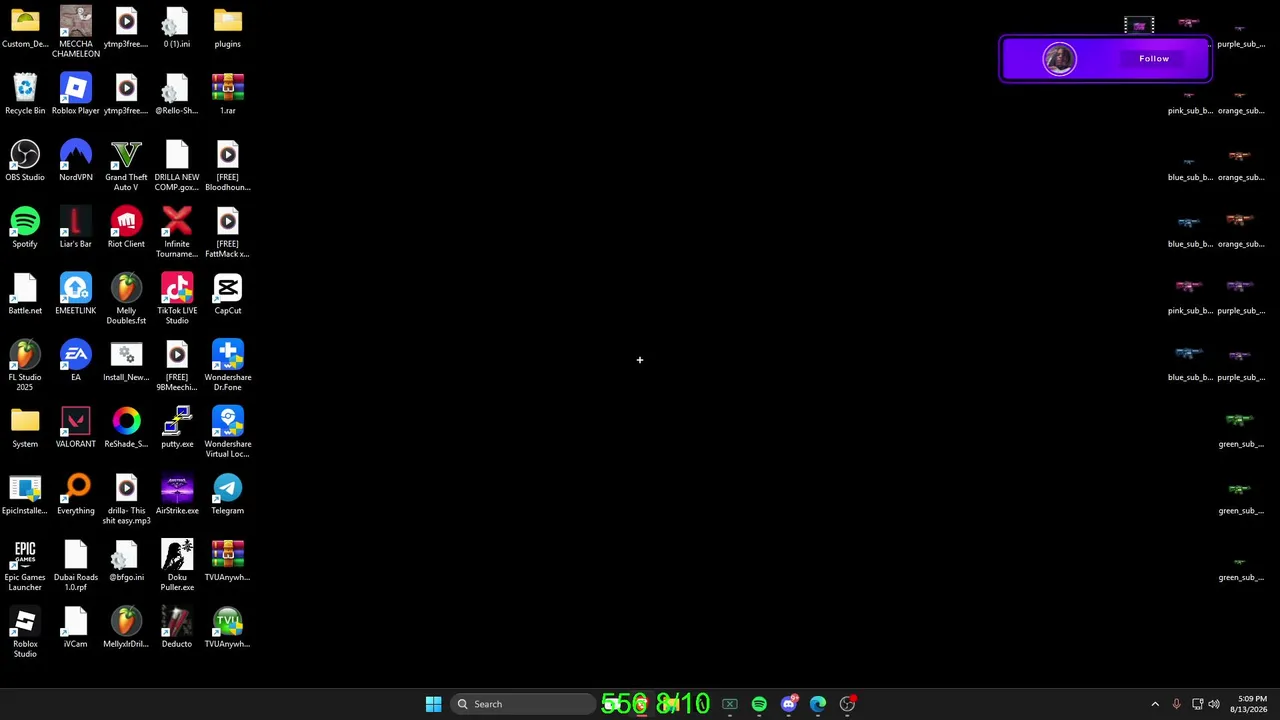The height and width of the screenshot is (720, 1280).
Task: Select the @bfgo.ini config file
Action: (126, 561)
